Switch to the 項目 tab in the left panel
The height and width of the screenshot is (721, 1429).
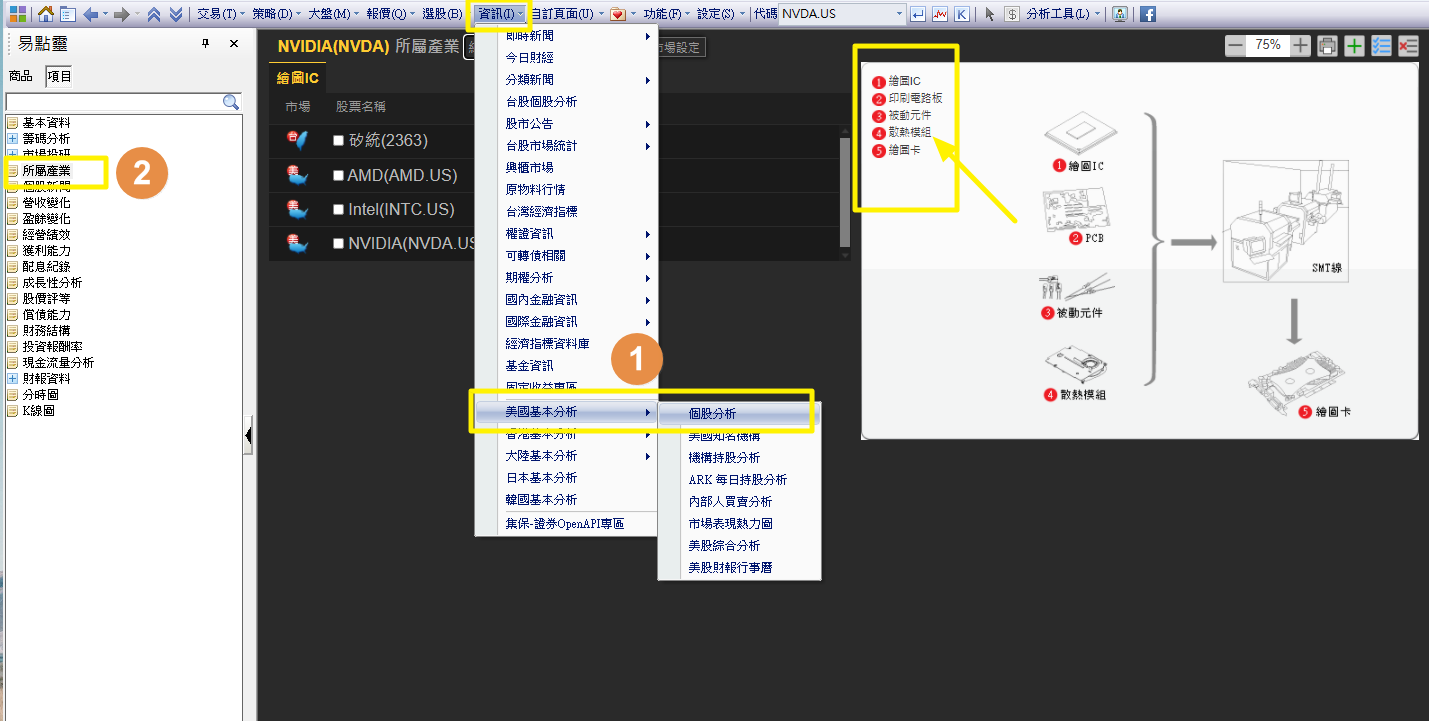point(58,74)
